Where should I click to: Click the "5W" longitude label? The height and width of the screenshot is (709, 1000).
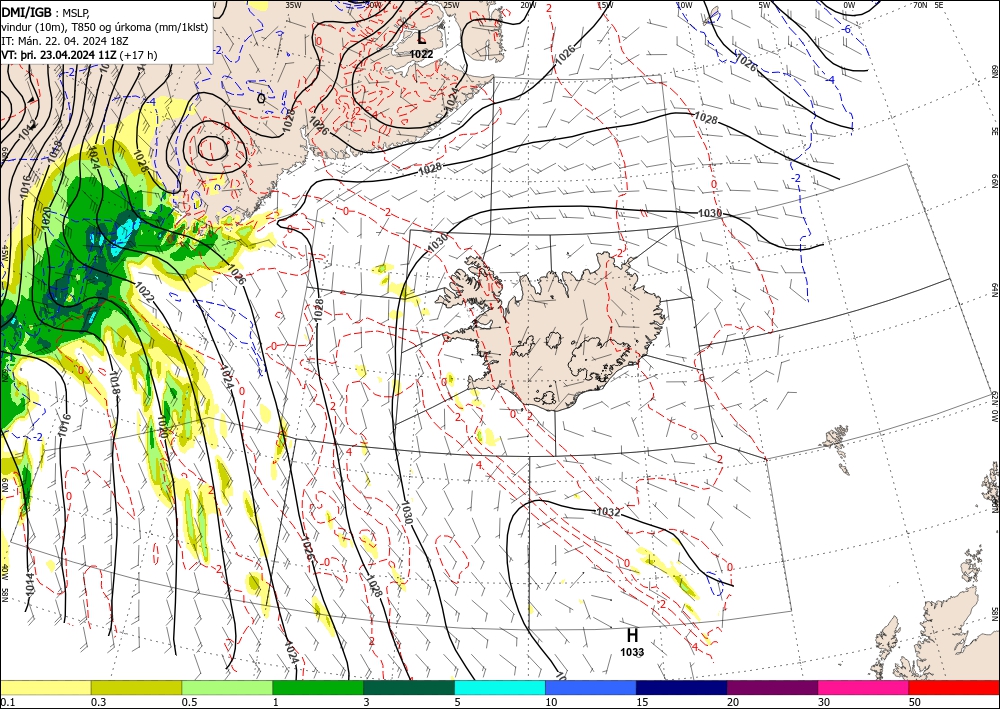764,5
